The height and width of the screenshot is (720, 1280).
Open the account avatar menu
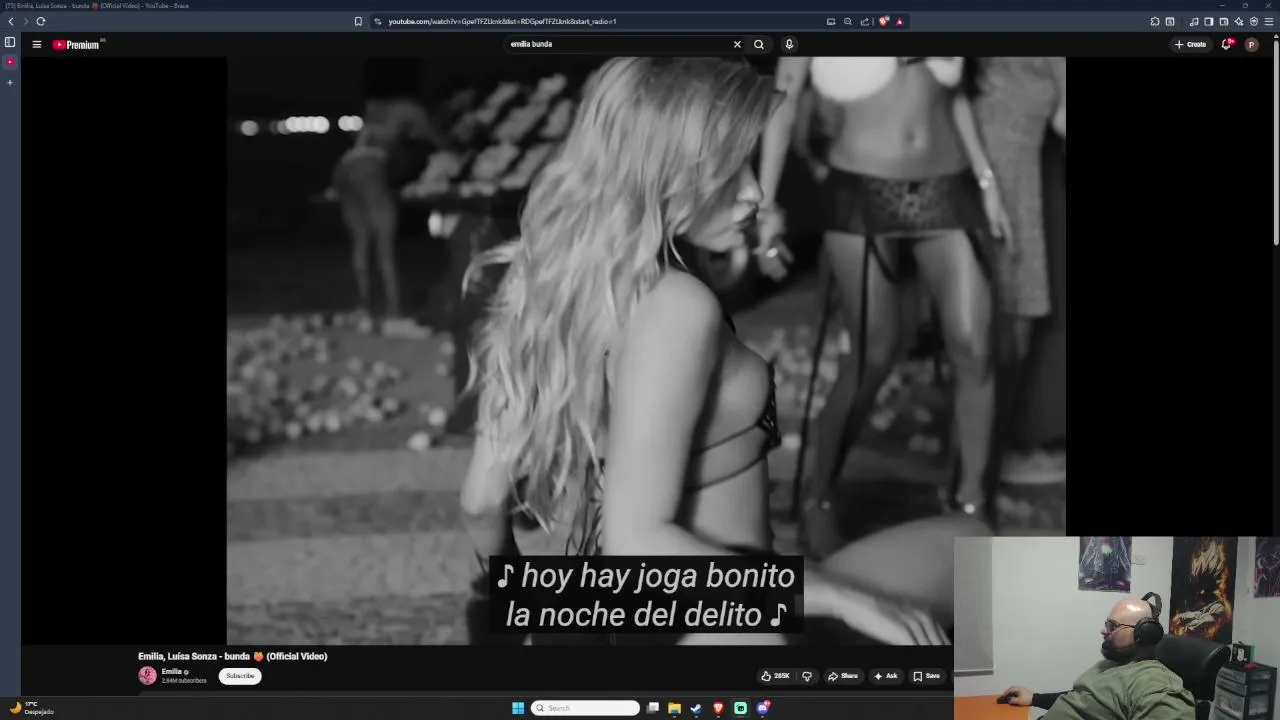click(x=1251, y=44)
